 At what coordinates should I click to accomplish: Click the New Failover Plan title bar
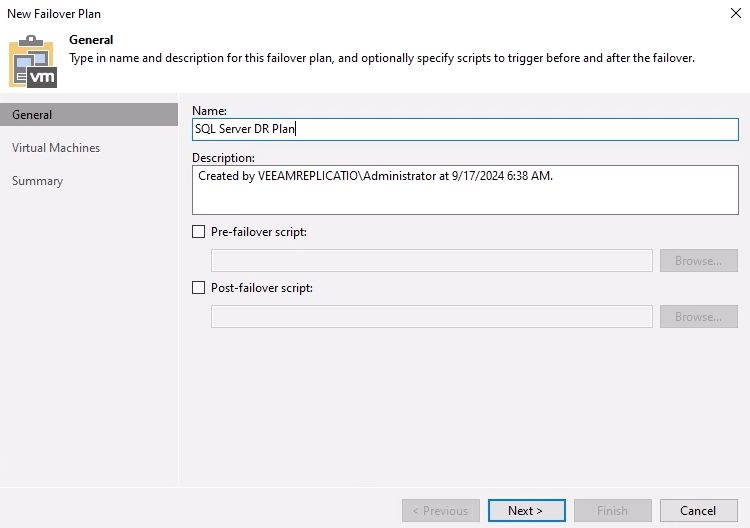tap(300, 14)
